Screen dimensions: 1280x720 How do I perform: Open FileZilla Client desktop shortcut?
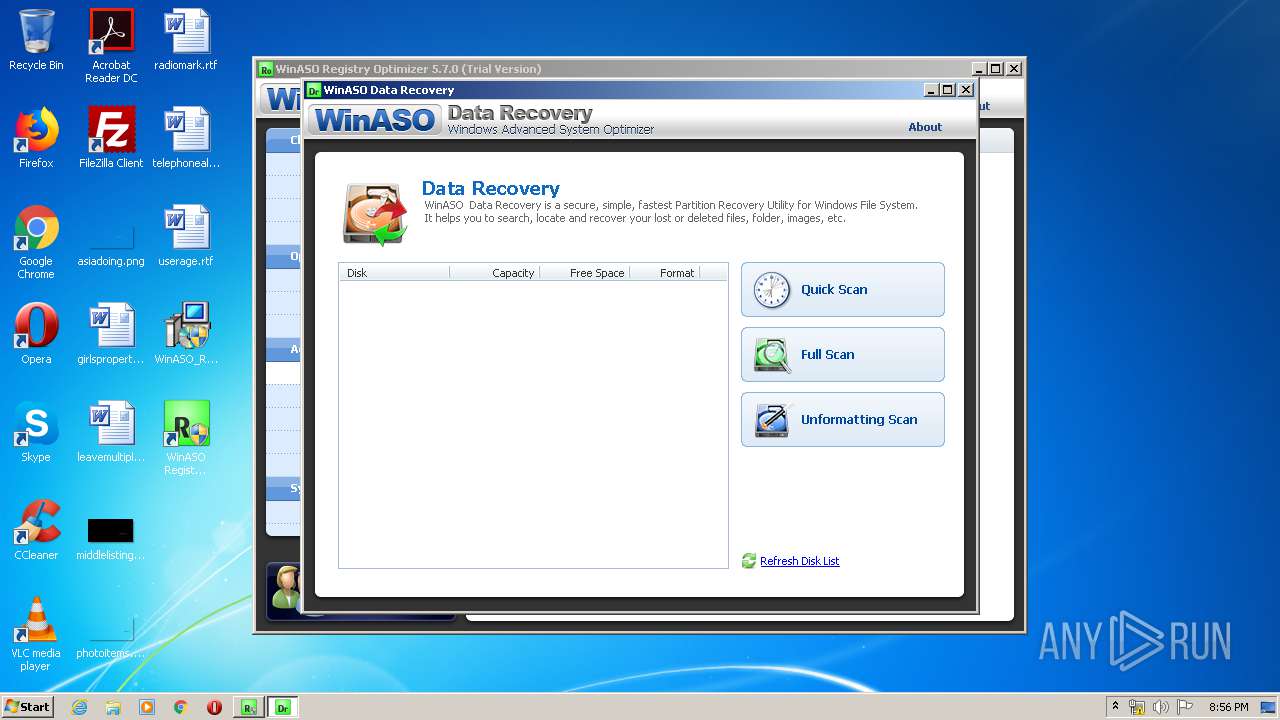click(x=111, y=138)
